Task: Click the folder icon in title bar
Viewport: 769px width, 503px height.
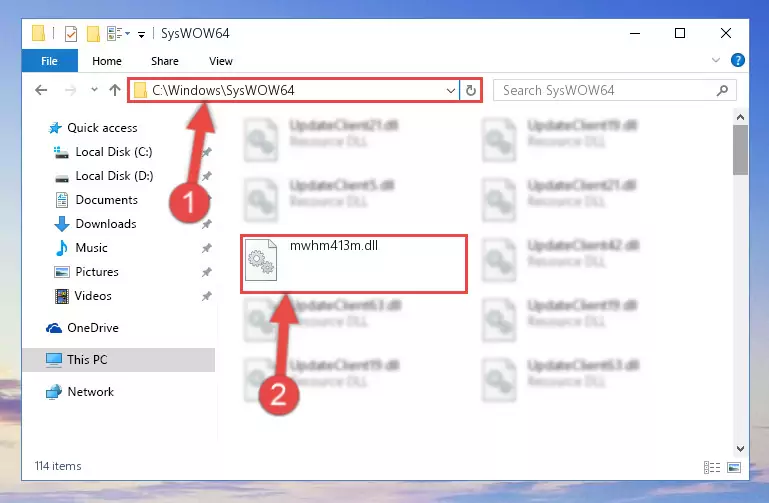Action: point(39,33)
